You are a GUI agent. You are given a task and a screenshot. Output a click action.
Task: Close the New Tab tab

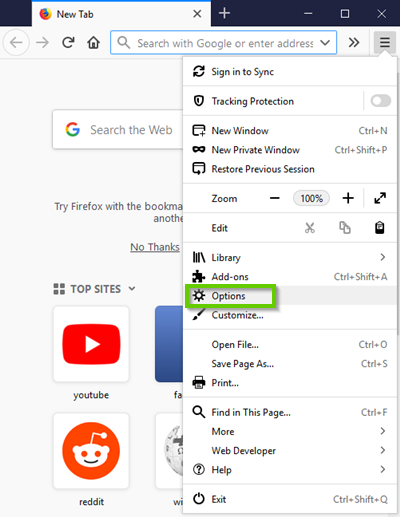click(197, 14)
